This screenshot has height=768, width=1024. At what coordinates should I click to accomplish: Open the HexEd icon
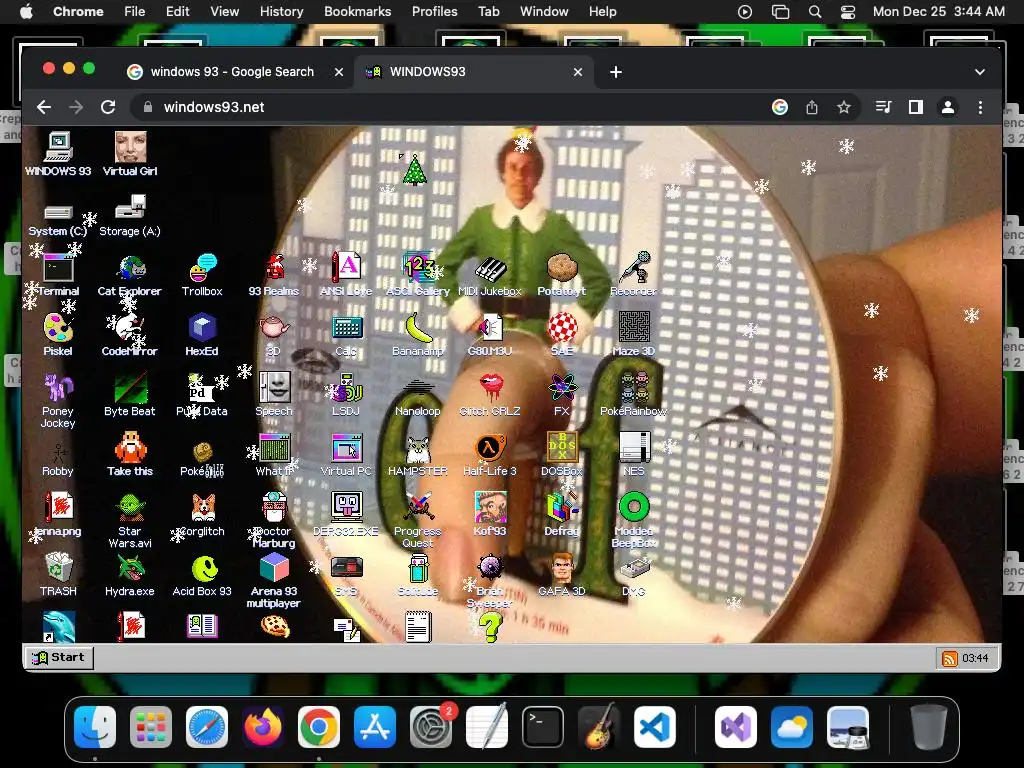tap(202, 335)
